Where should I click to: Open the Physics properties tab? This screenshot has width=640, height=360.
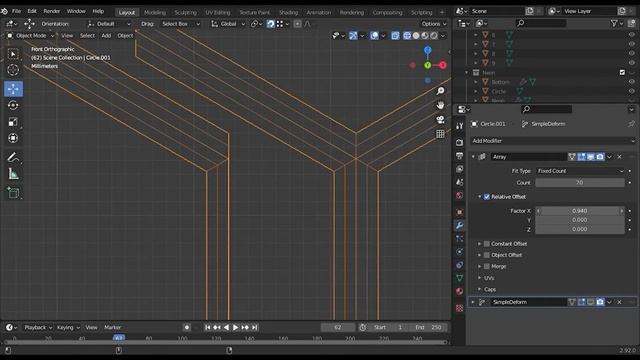[460, 252]
